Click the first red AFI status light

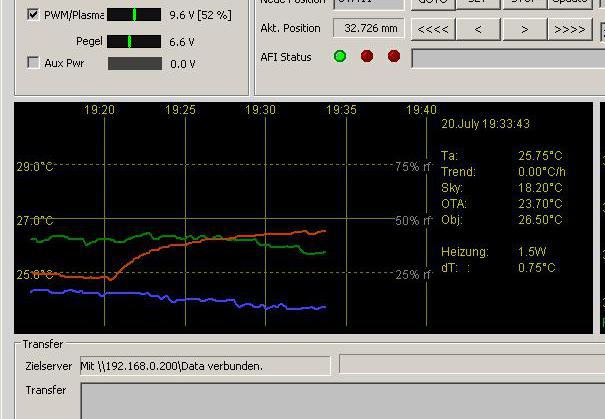pos(367,57)
